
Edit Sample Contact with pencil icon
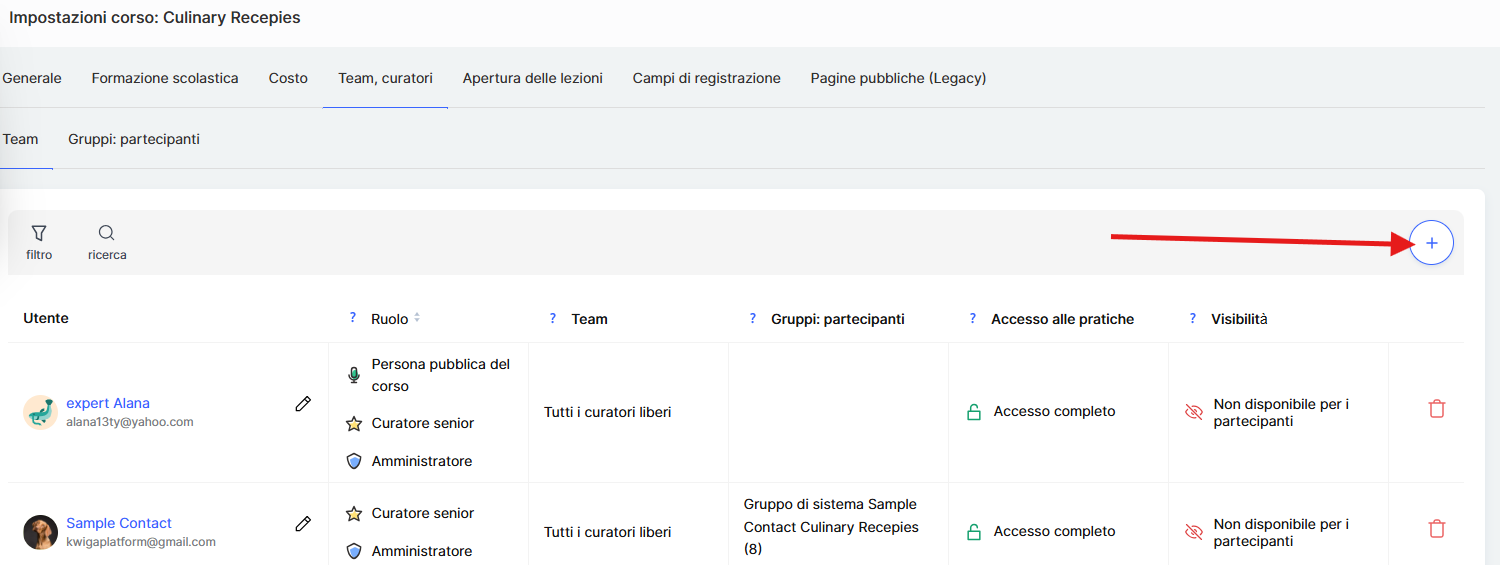[303, 523]
